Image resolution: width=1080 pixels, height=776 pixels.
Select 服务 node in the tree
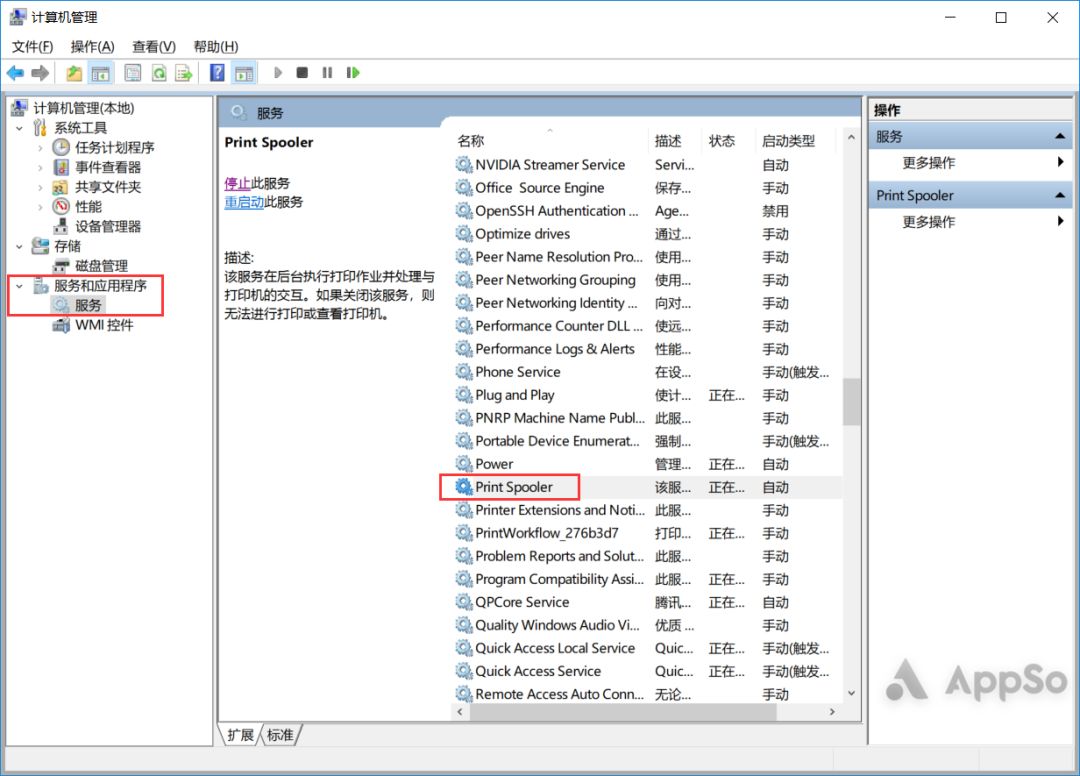coord(87,305)
